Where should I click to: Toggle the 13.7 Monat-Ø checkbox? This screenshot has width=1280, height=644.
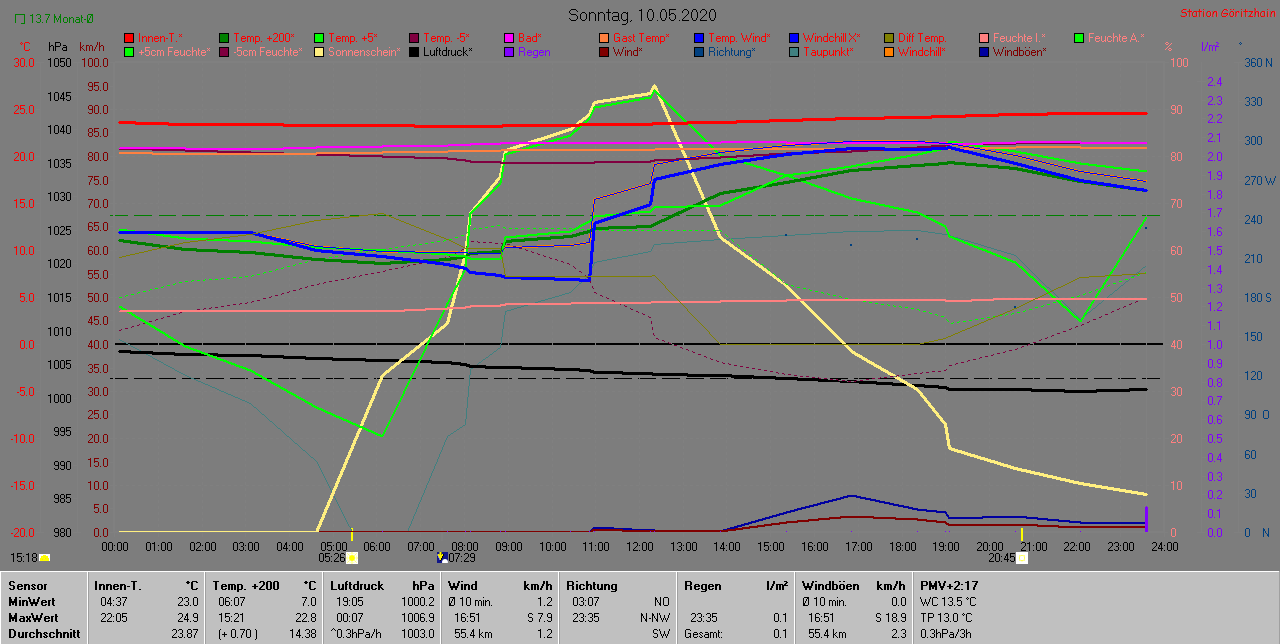(20, 19)
